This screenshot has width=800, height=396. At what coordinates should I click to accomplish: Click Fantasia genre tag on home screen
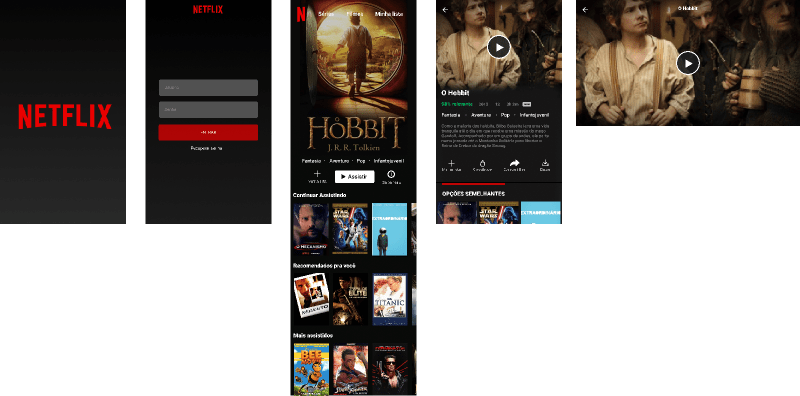(311, 161)
